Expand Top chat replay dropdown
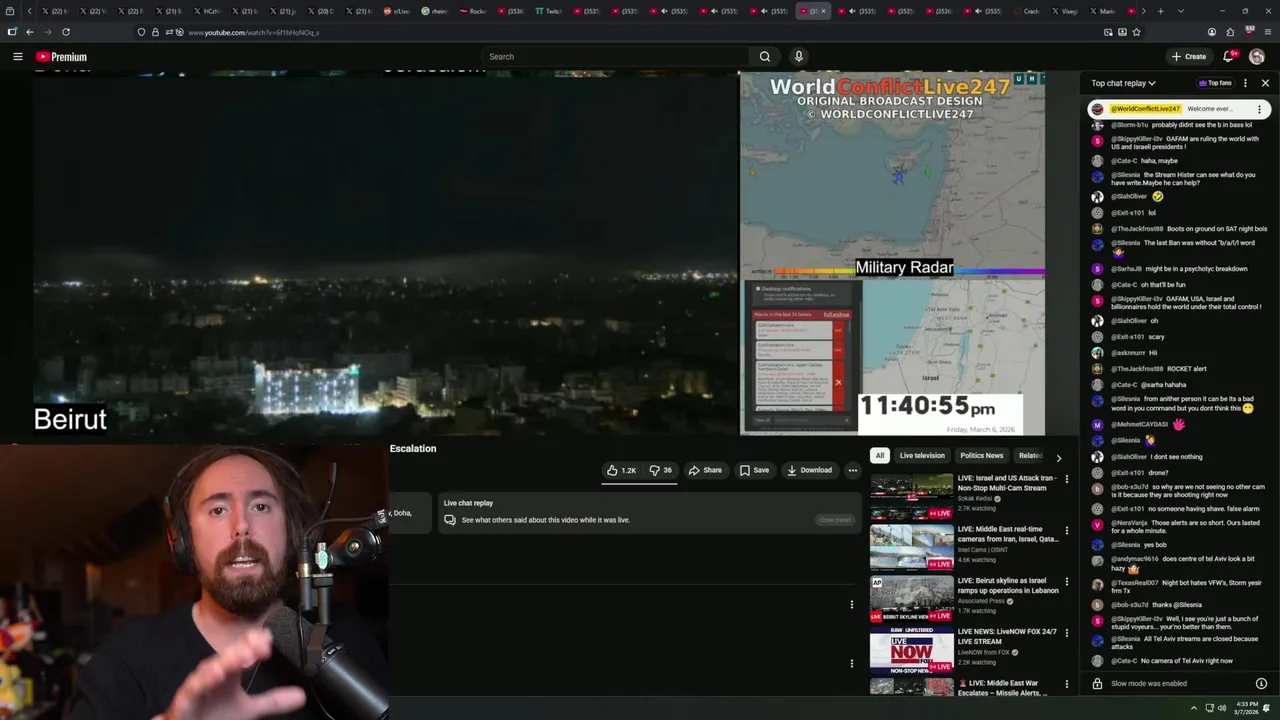 (1123, 83)
